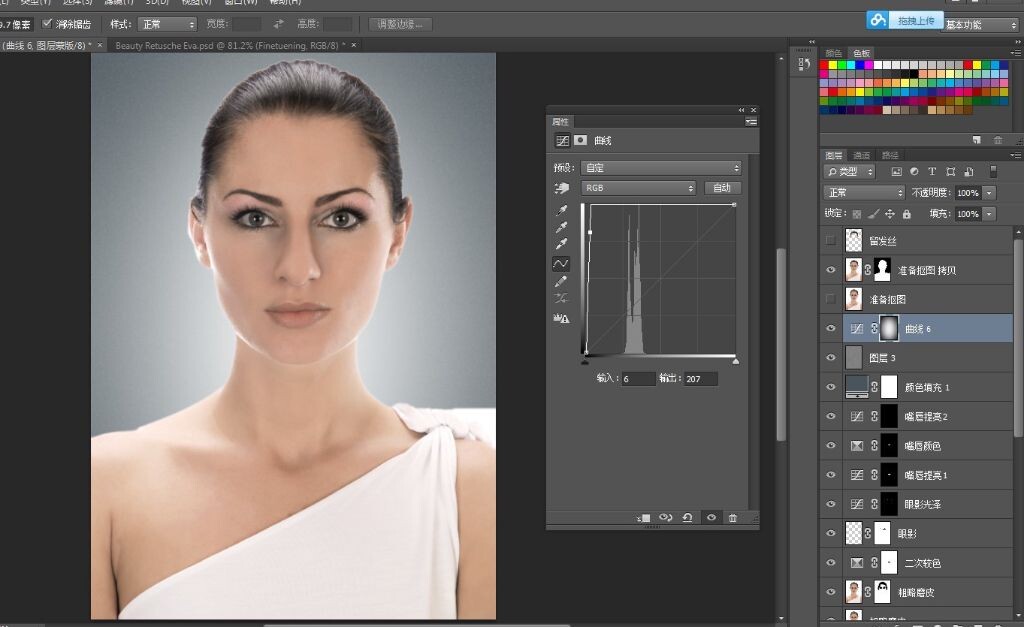Image resolution: width=1024 pixels, height=627 pixels.
Task: Select the on-image targeted adjustment hand tool
Action: click(561, 188)
